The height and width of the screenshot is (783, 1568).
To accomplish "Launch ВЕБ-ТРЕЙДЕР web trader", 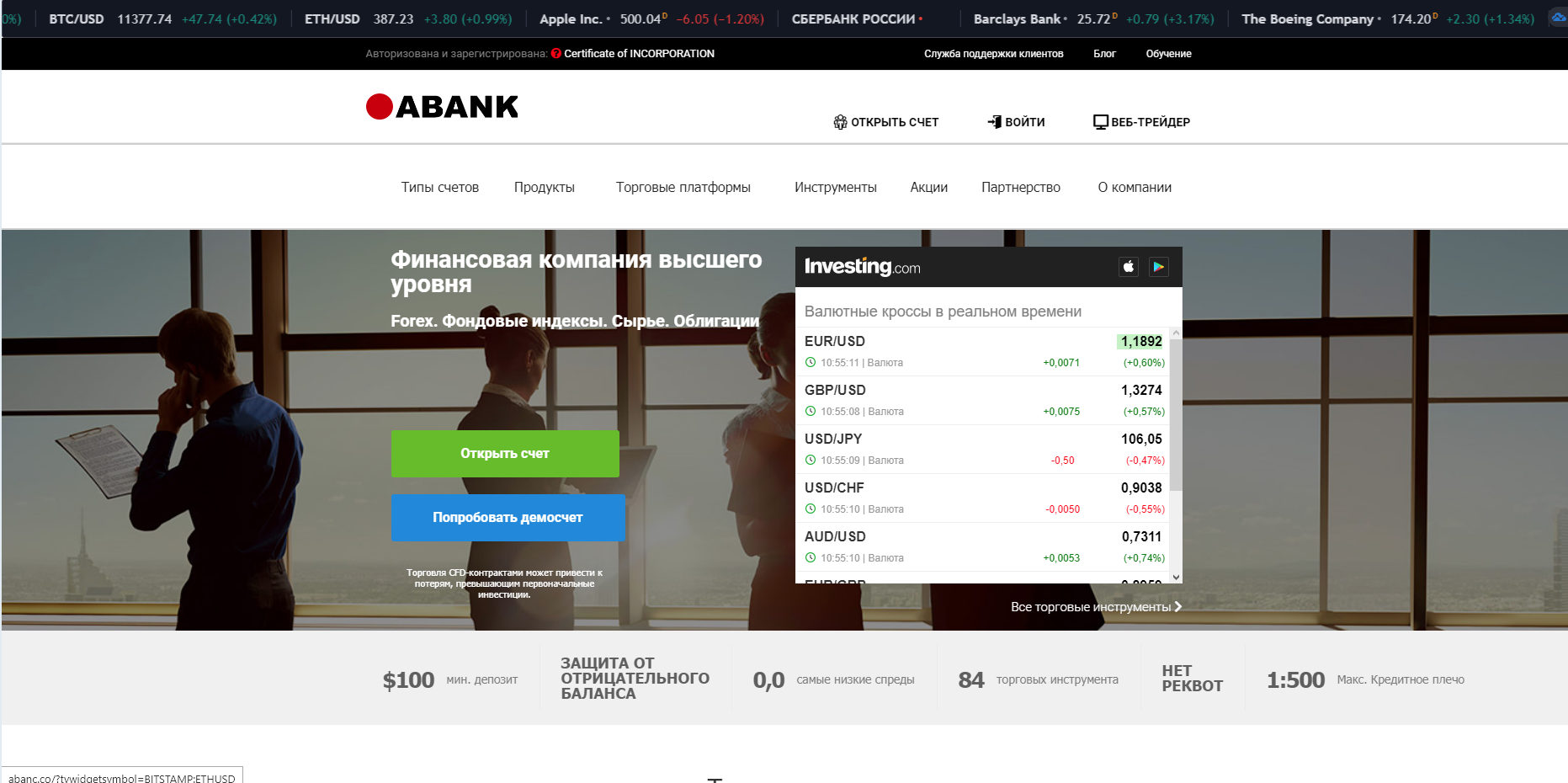I will coord(1141,122).
